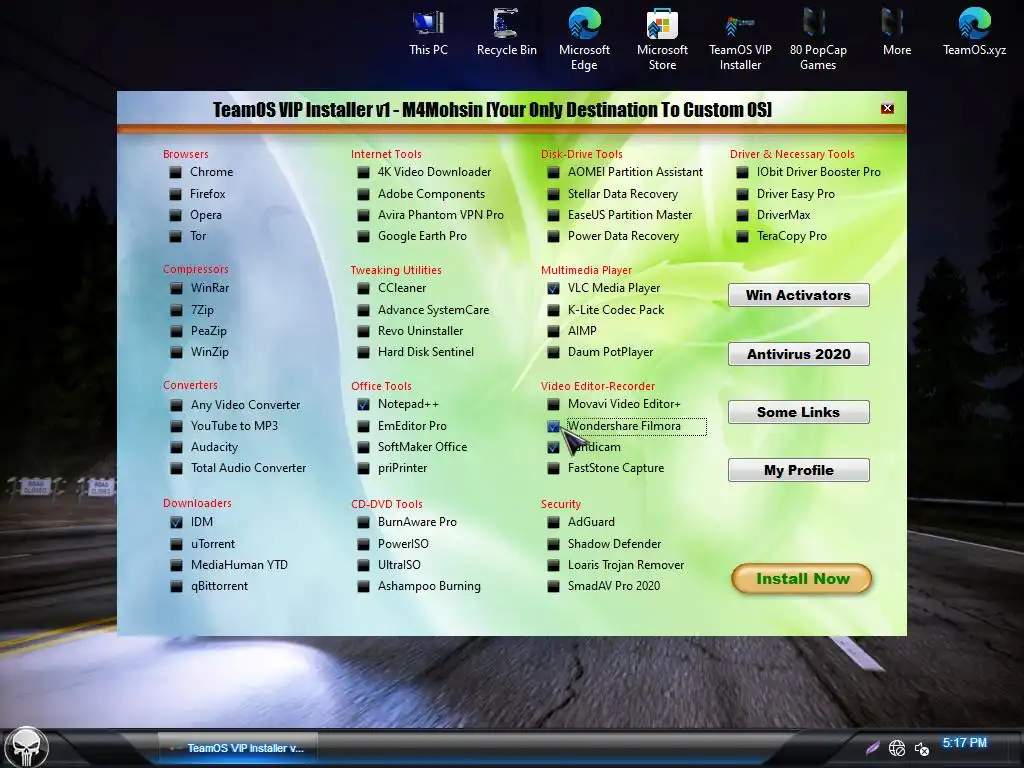This screenshot has height=768, width=1024.
Task: Uncheck the IDM downloader checkbox
Action: click(176, 522)
